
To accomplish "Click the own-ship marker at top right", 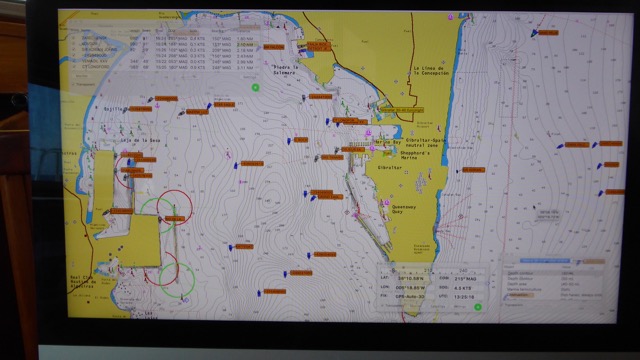I will (534, 33).
